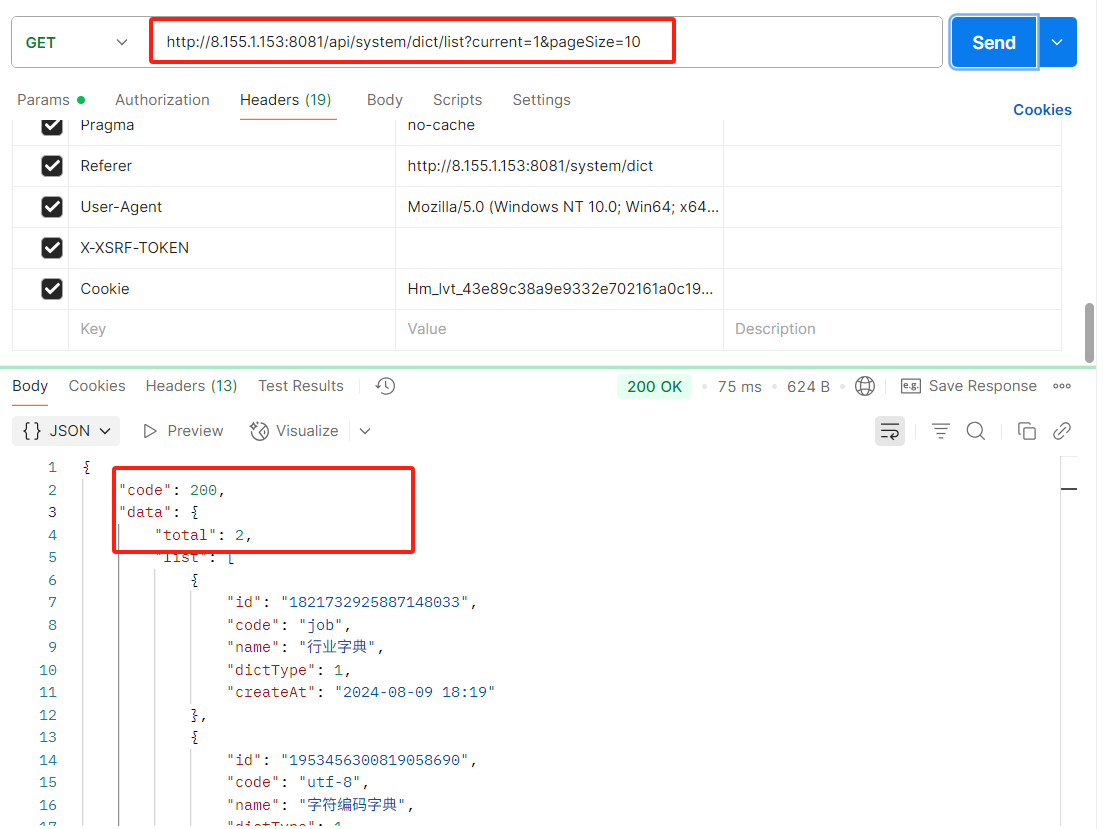This screenshot has height=829, width=1117.
Task: Open the Test Results tab
Action: tap(301, 386)
